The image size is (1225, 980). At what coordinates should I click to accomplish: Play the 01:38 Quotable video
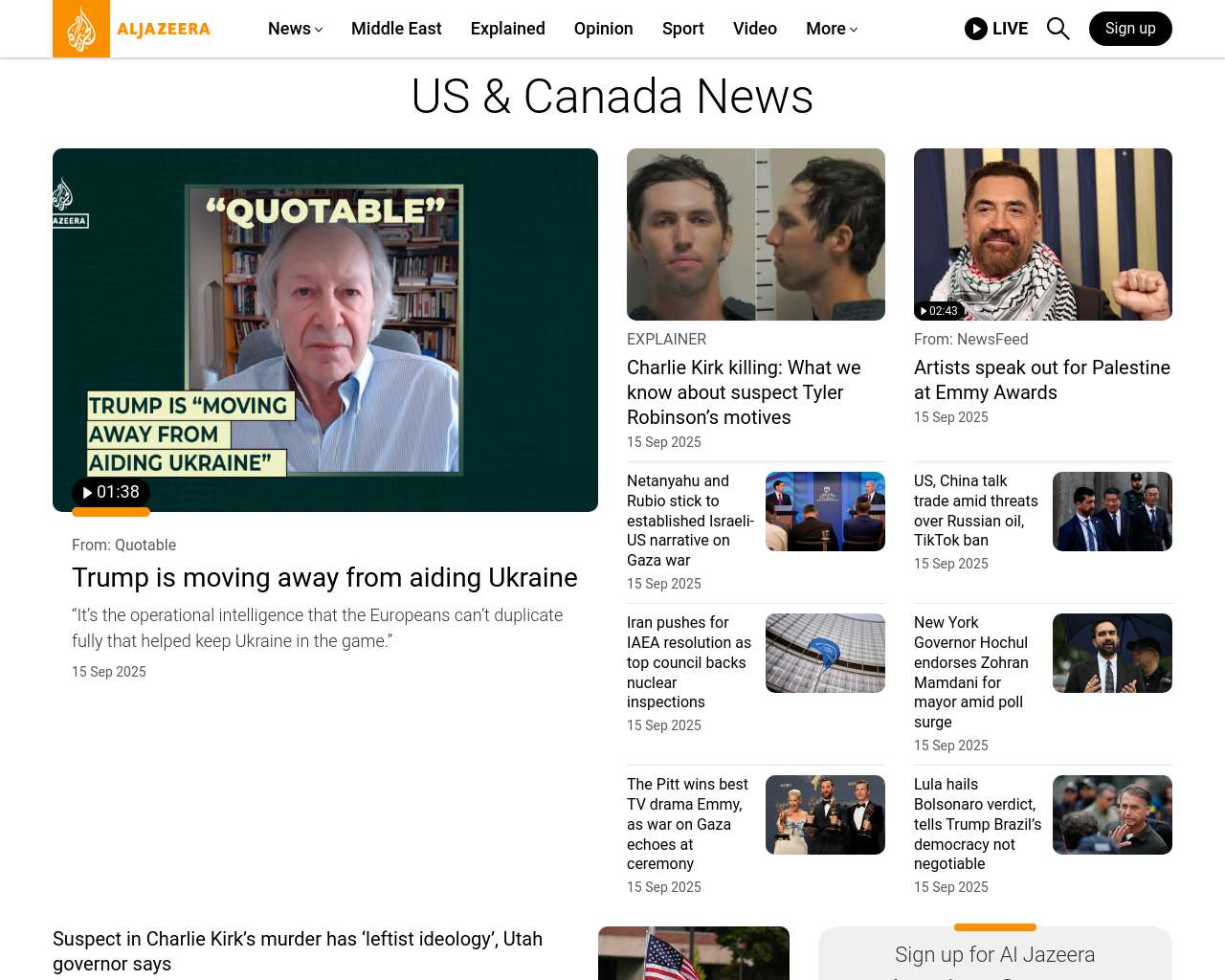[x=111, y=492]
